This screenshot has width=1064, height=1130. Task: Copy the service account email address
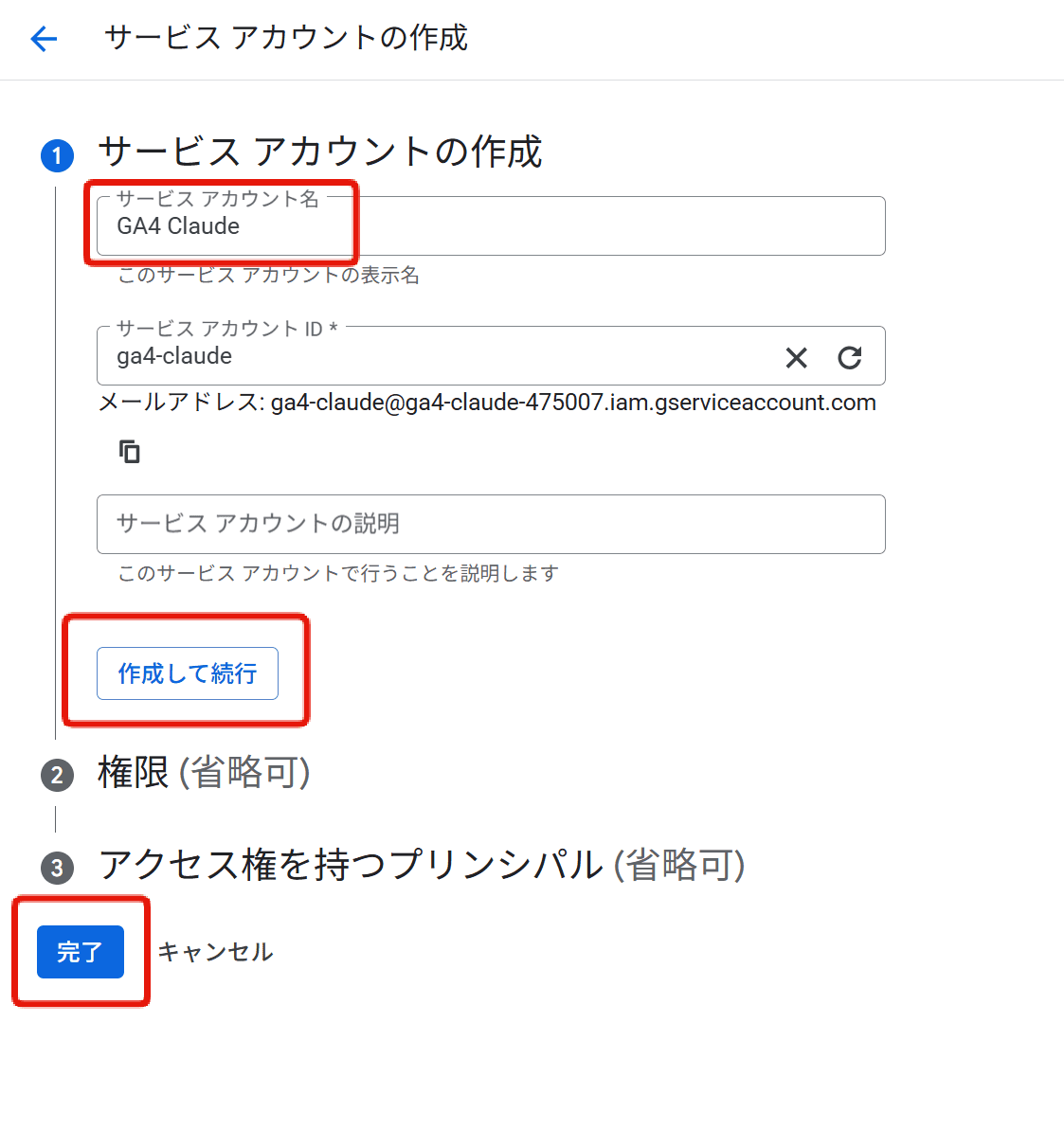coord(130,452)
